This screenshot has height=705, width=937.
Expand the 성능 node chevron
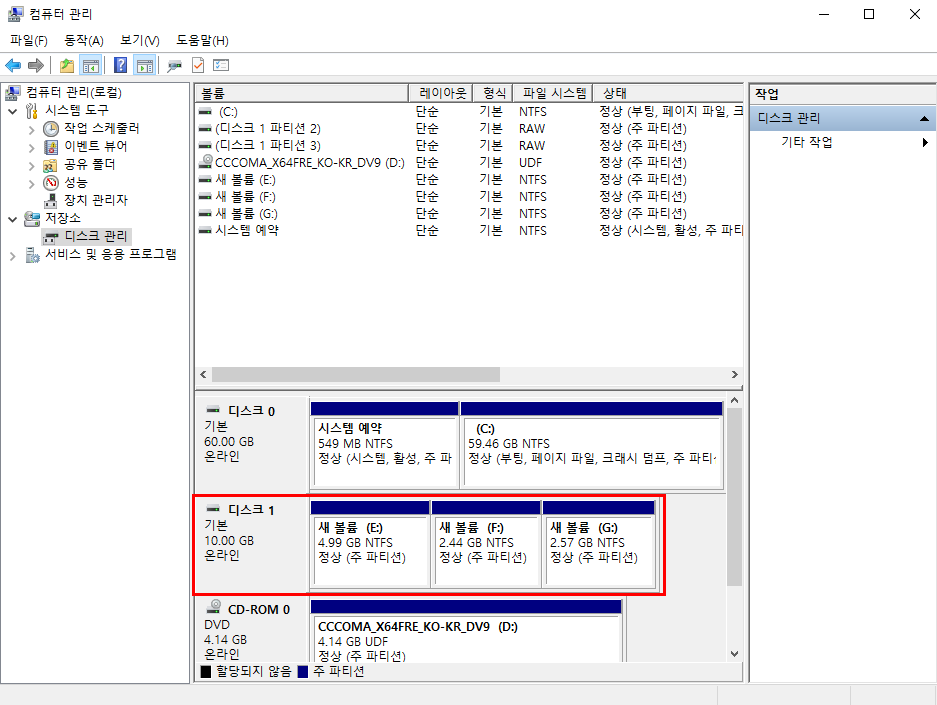[32, 183]
